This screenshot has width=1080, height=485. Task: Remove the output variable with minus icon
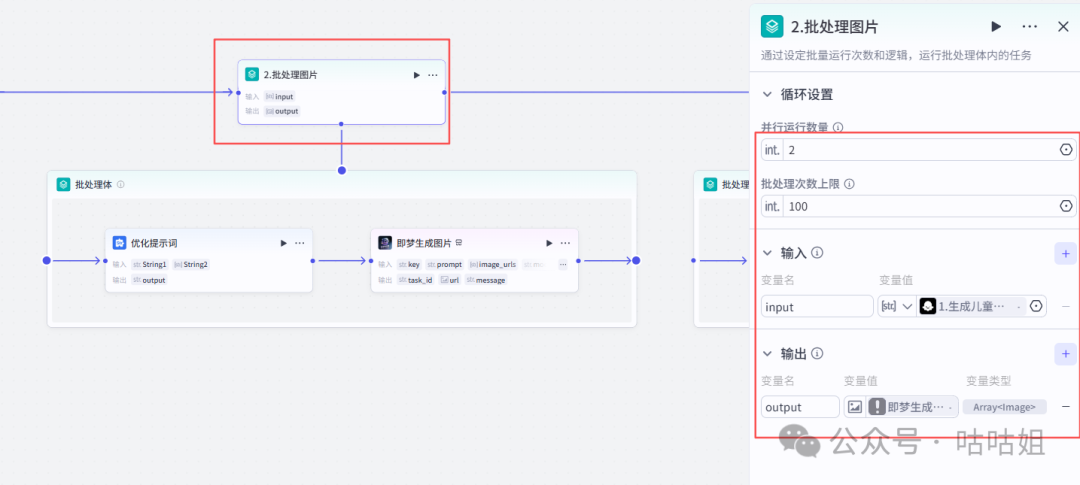point(1065,407)
